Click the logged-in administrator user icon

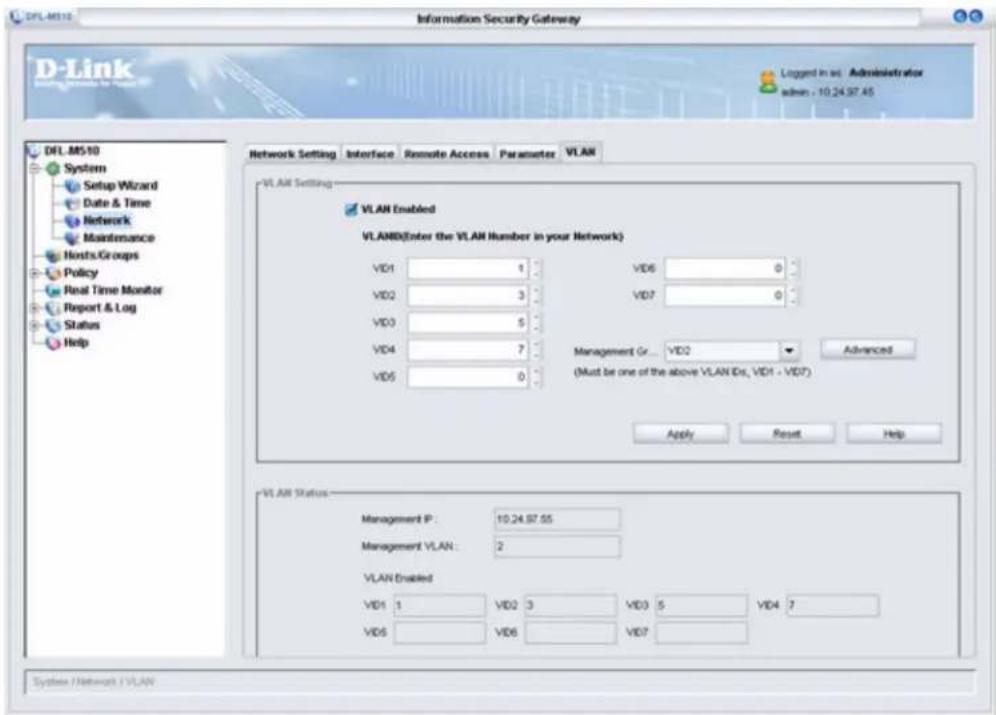pos(768,82)
